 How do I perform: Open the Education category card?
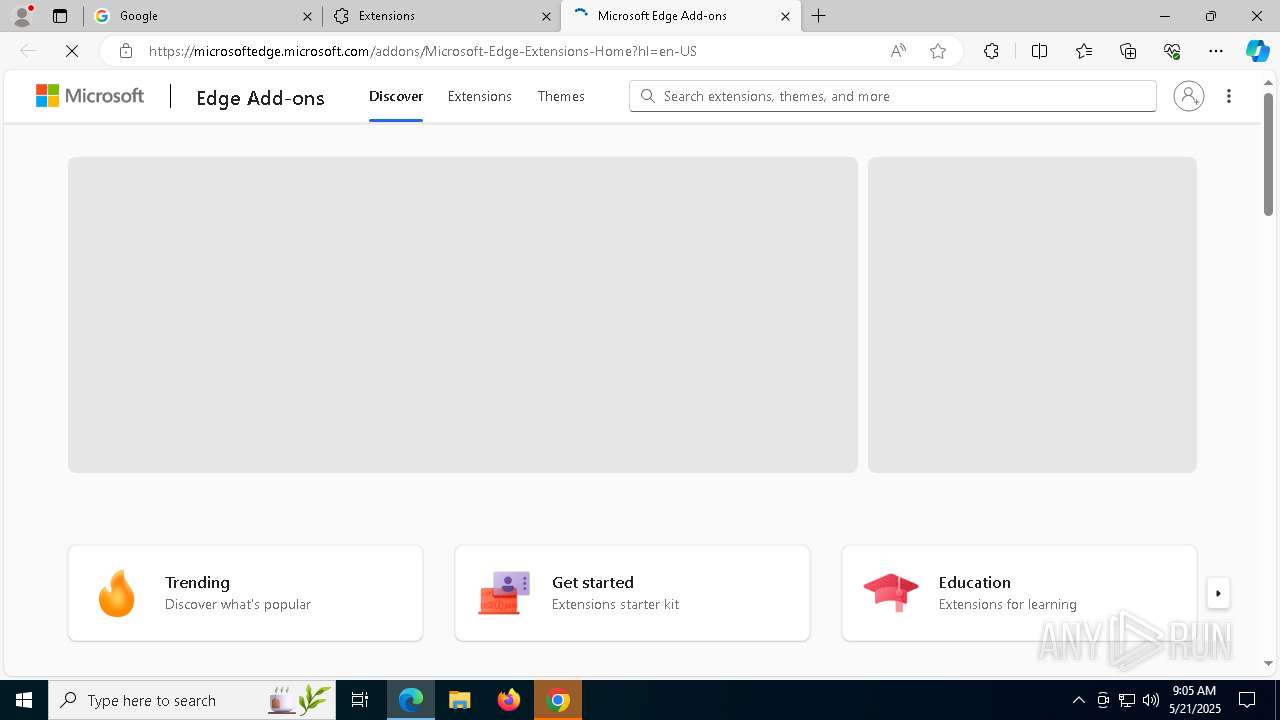[x=1019, y=593]
